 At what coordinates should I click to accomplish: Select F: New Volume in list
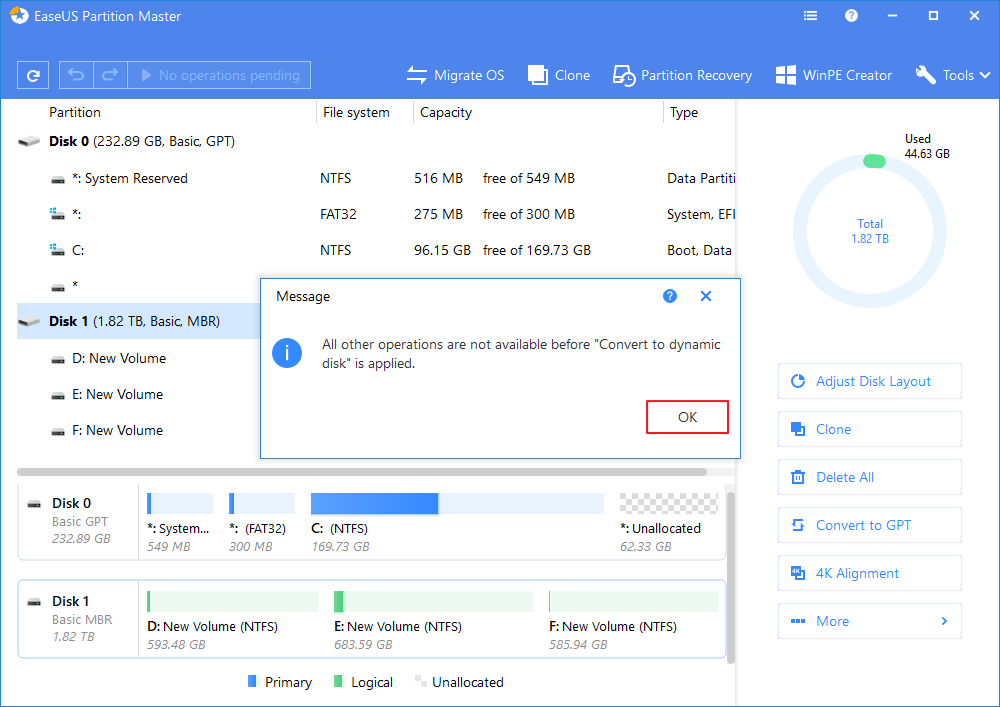138,430
